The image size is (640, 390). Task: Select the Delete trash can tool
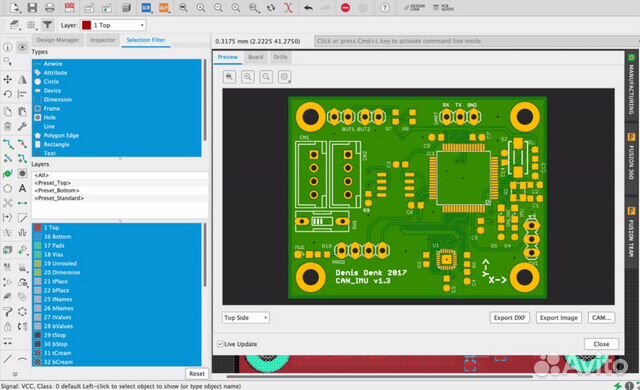(7, 126)
